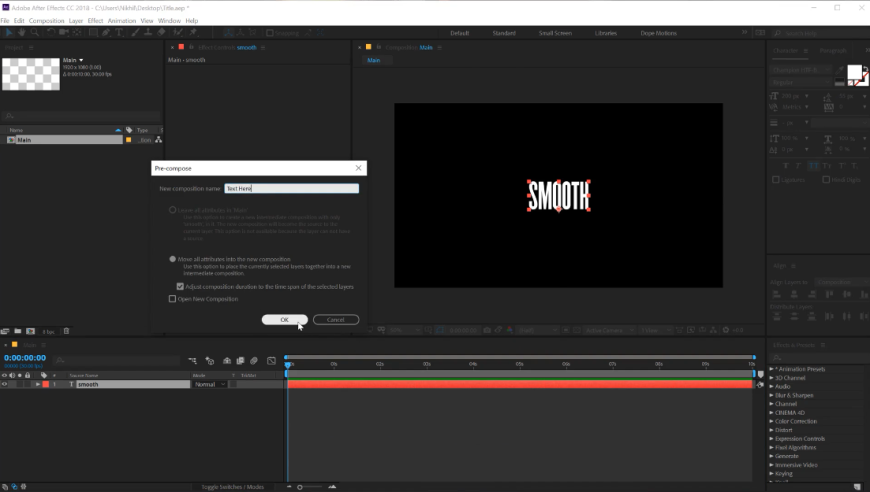
Task: Toggle Adjust composition duration checkbox
Action: 180,287
